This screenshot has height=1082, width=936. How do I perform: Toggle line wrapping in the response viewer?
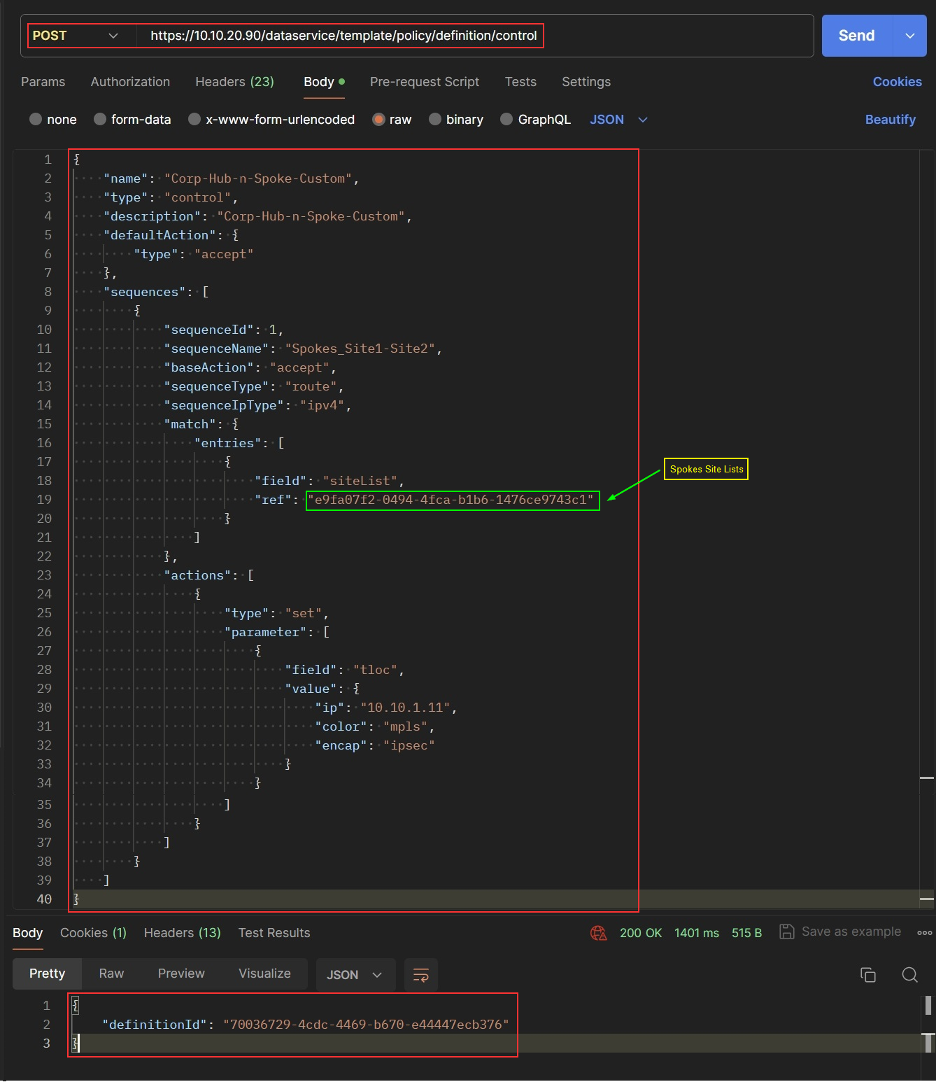click(x=420, y=974)
